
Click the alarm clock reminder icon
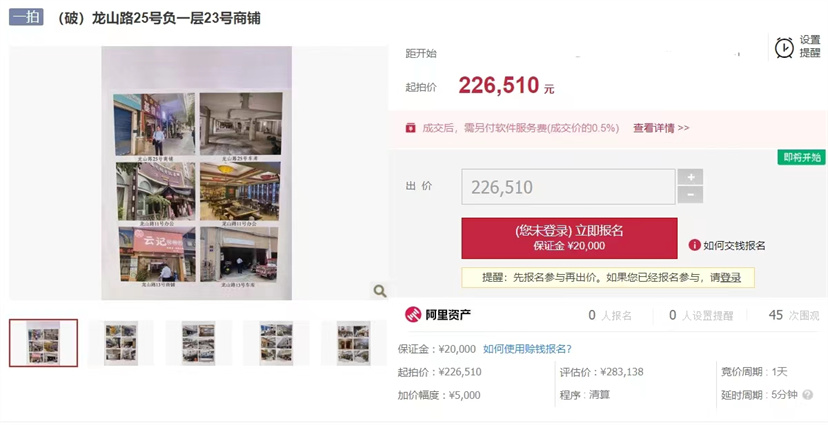click(784, 48)
